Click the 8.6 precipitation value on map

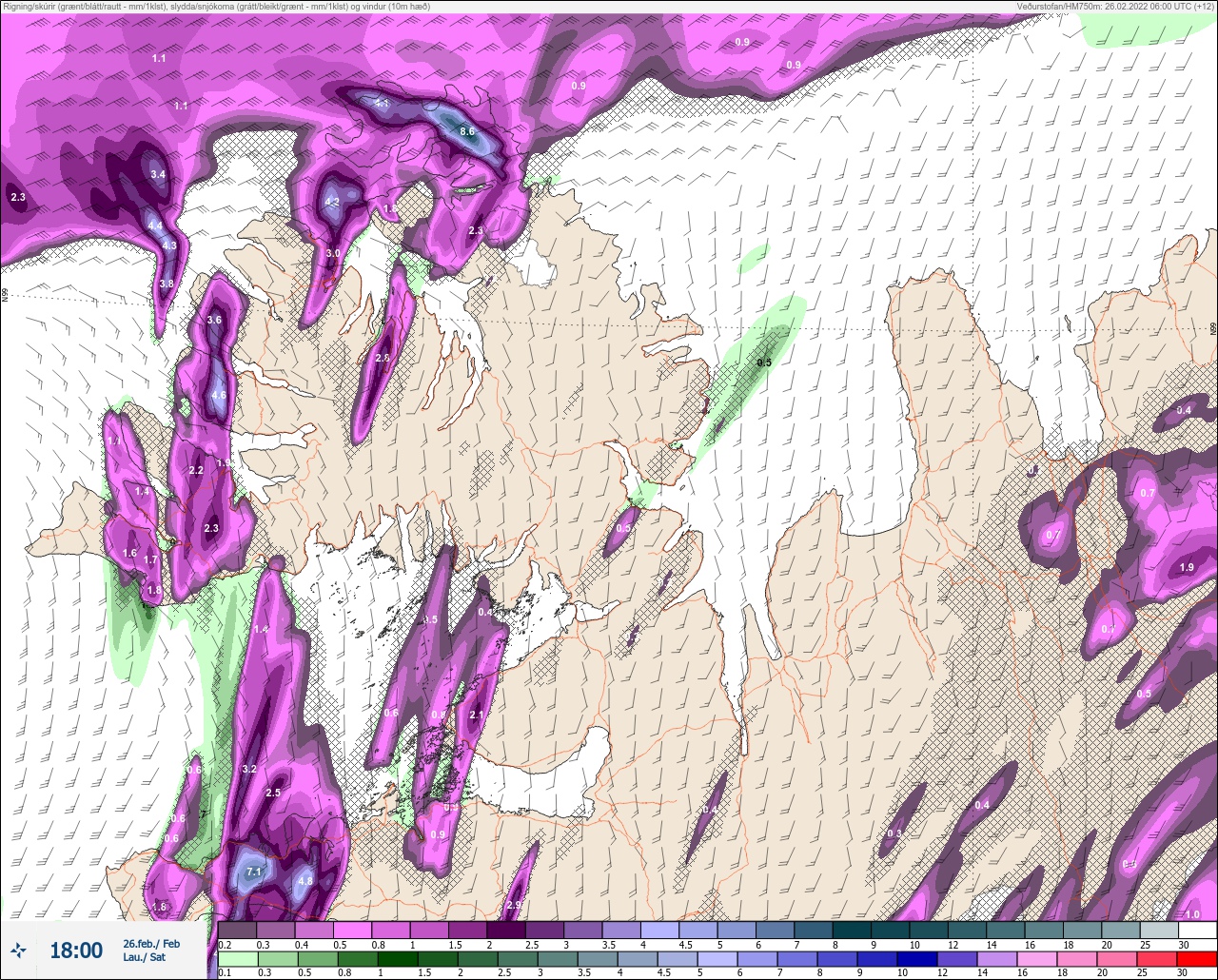tap(467, 131)
